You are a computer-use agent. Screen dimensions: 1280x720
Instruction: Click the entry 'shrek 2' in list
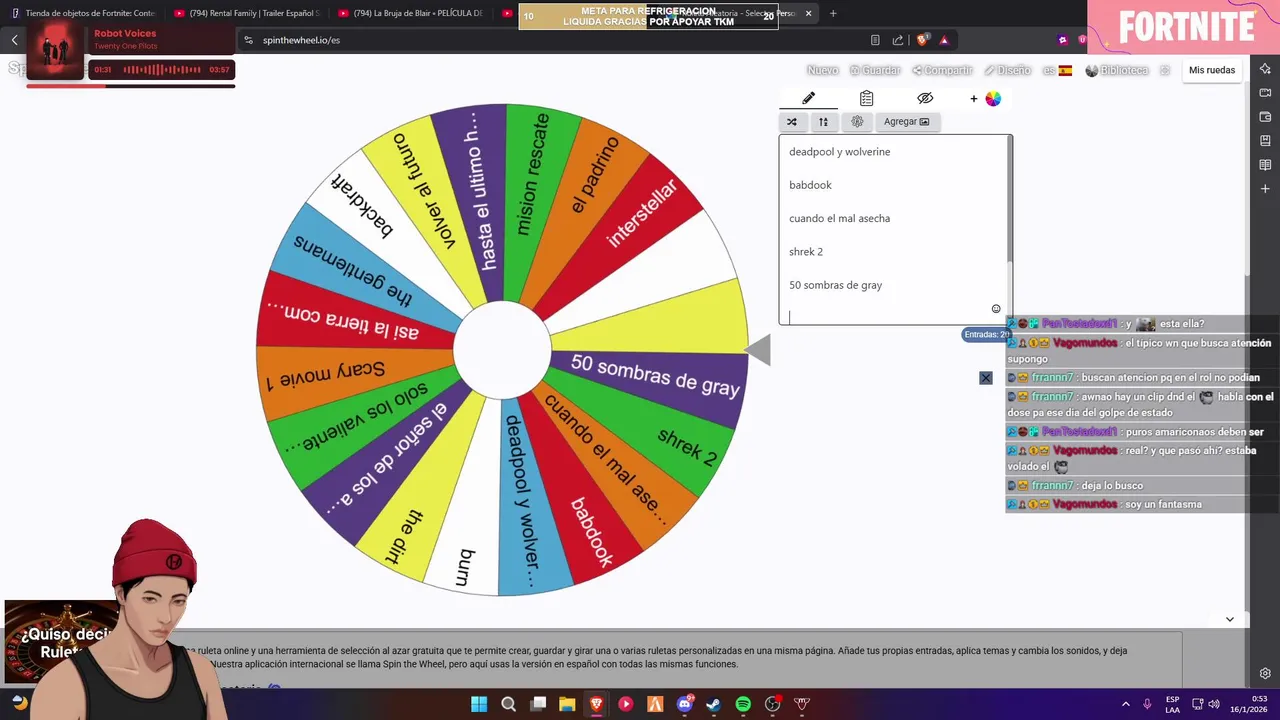pos(806,252)
